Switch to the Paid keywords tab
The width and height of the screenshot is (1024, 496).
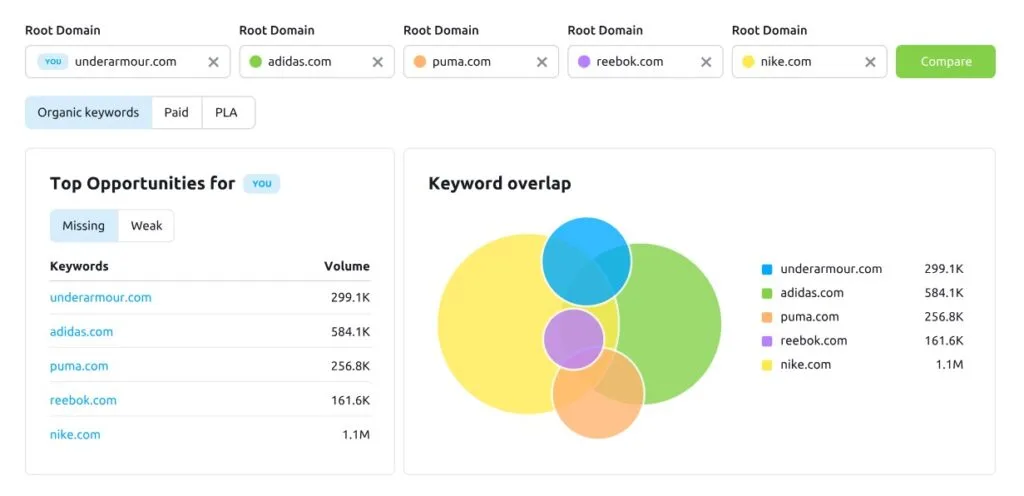click(176, 112)
